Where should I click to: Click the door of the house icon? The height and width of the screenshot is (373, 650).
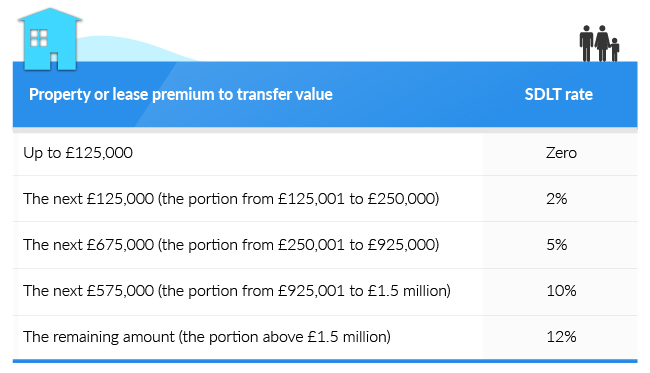click(x=54, y=61)
